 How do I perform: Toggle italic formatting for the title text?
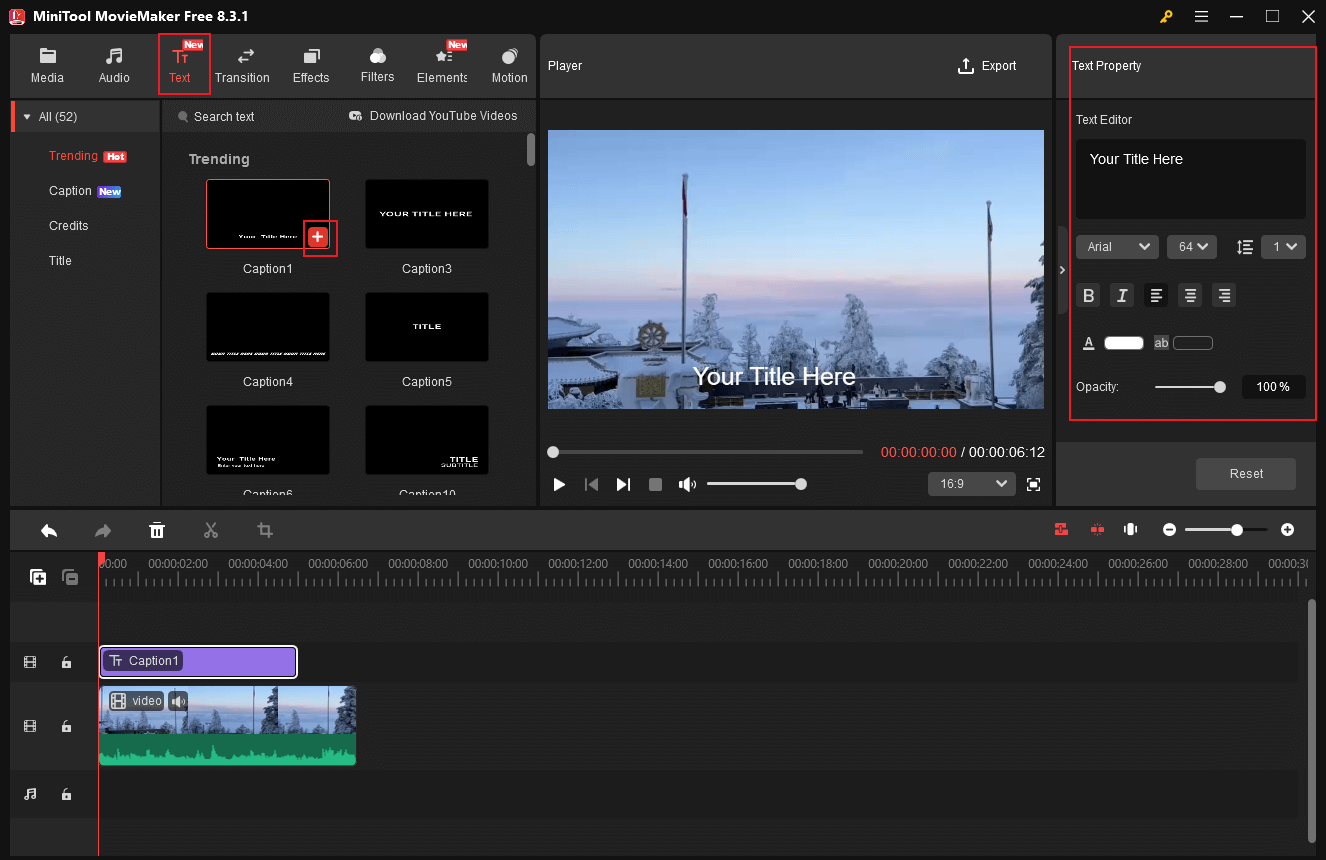click(1121, 295)
